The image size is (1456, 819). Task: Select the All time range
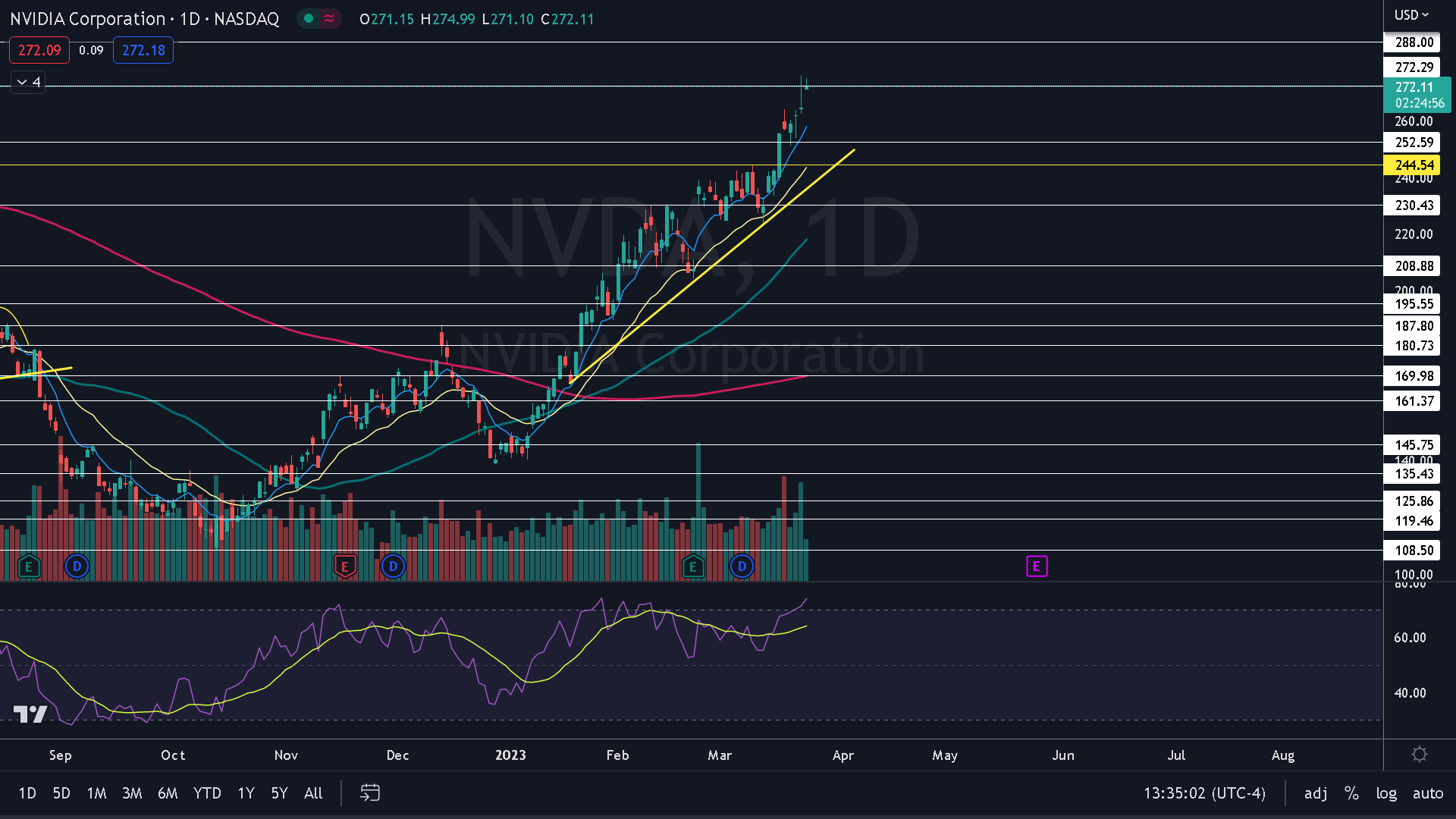click(x=313, y=793)
